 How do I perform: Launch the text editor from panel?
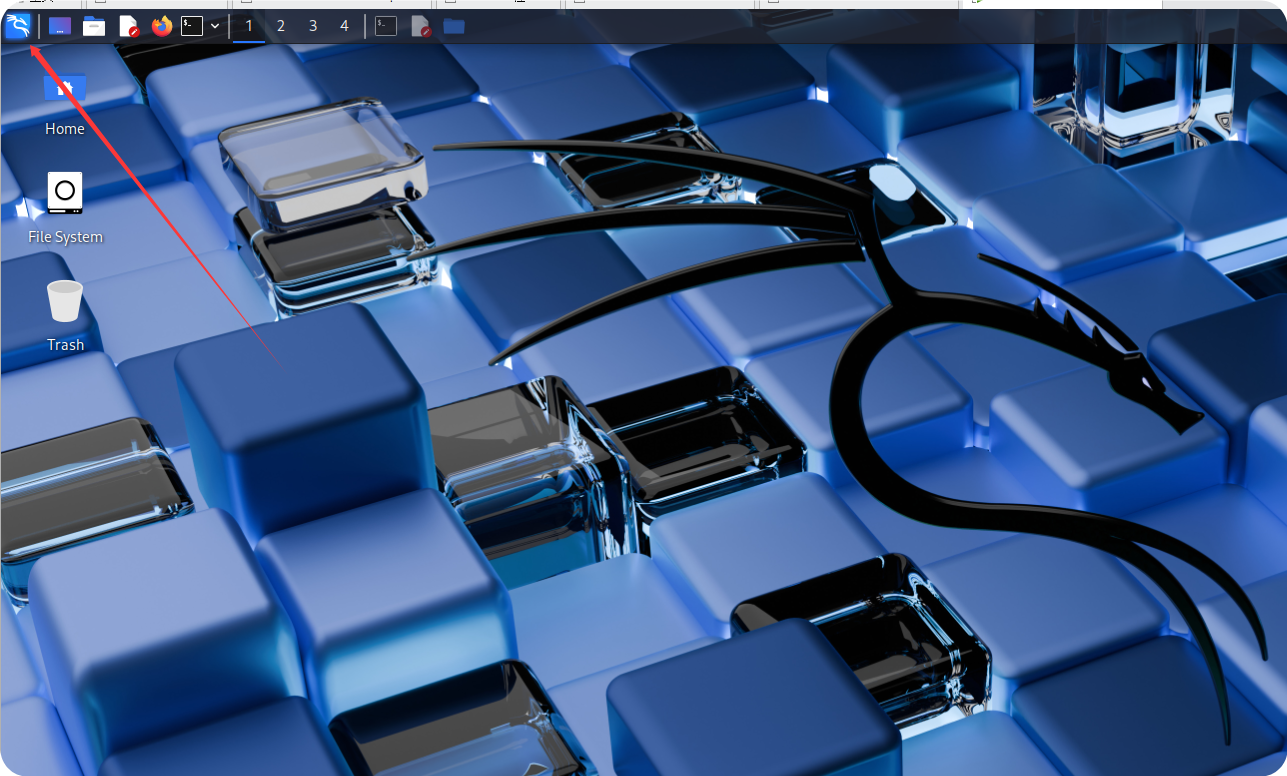click(x=128, y=26)
